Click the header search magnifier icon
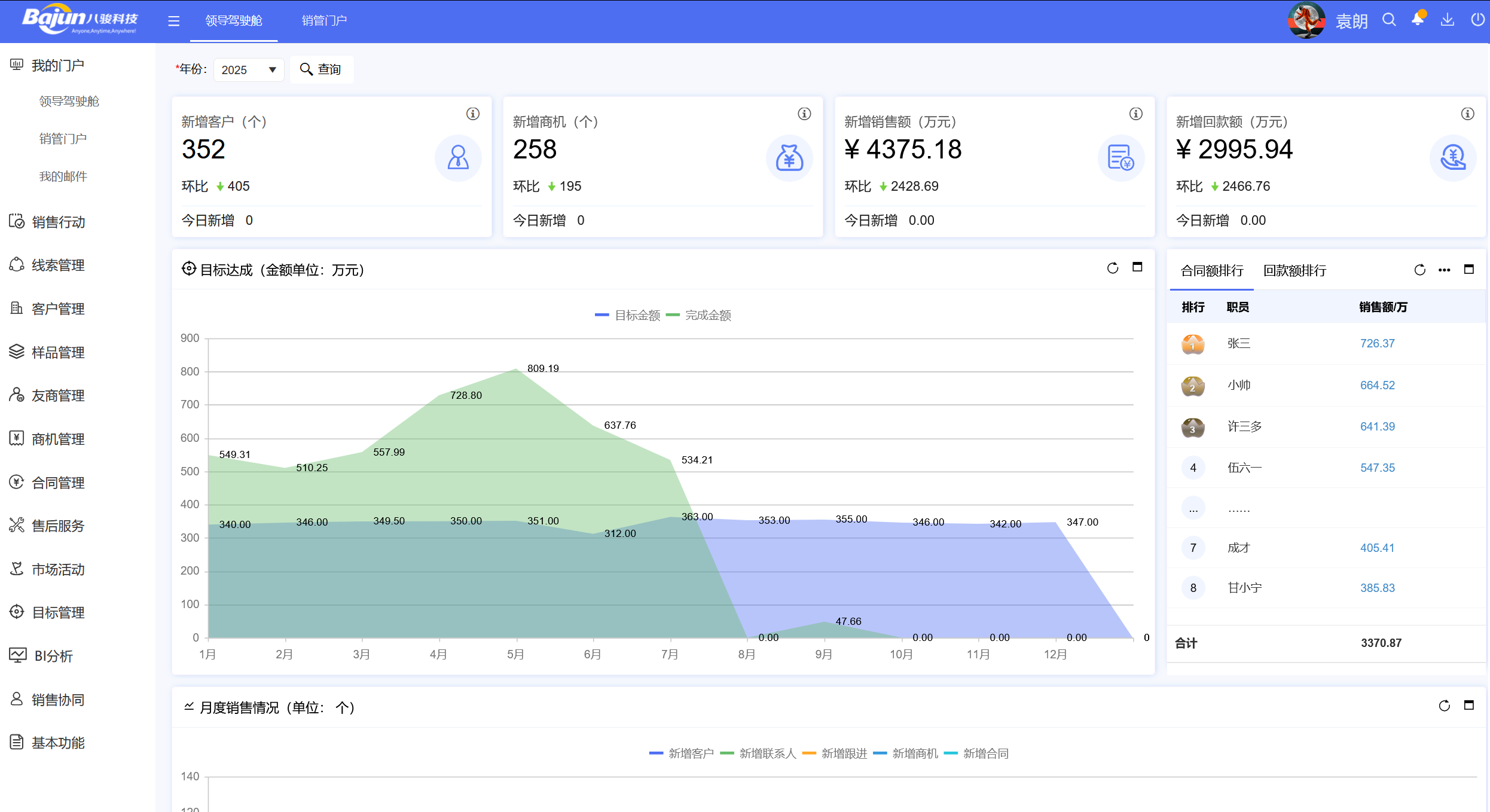The image size is (1490, 812). click(x=1389, y=20)
